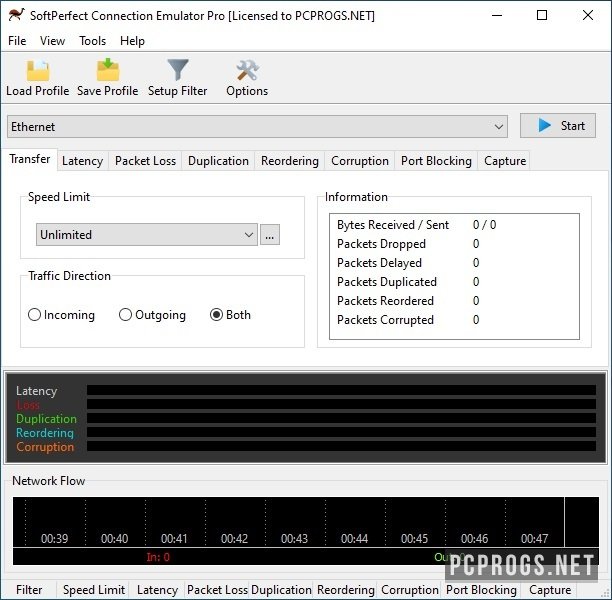The width and height of the screenshot is (612, 600).
Task: Open the File menu
Action: pyautogui.click(x=17, y=41)
